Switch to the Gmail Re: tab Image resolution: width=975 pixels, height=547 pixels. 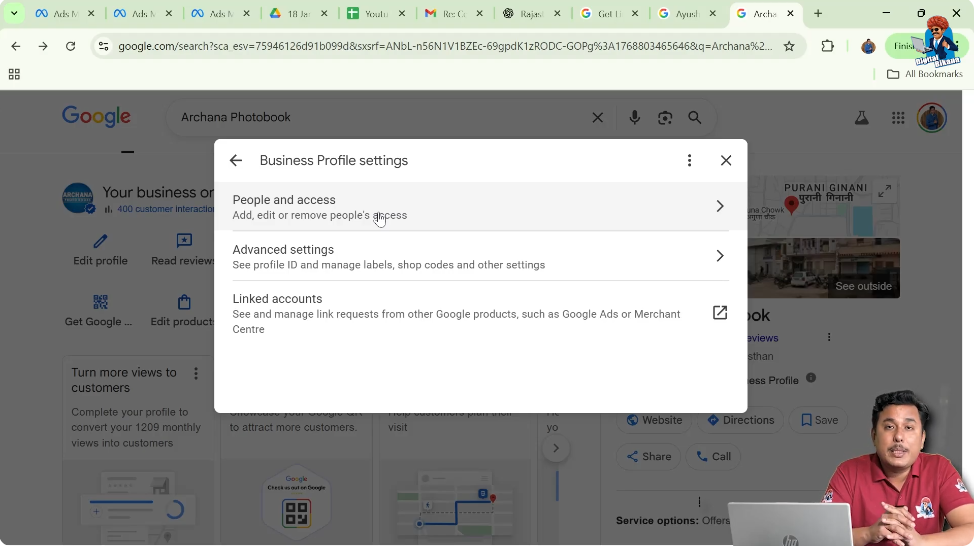[454, 13]
